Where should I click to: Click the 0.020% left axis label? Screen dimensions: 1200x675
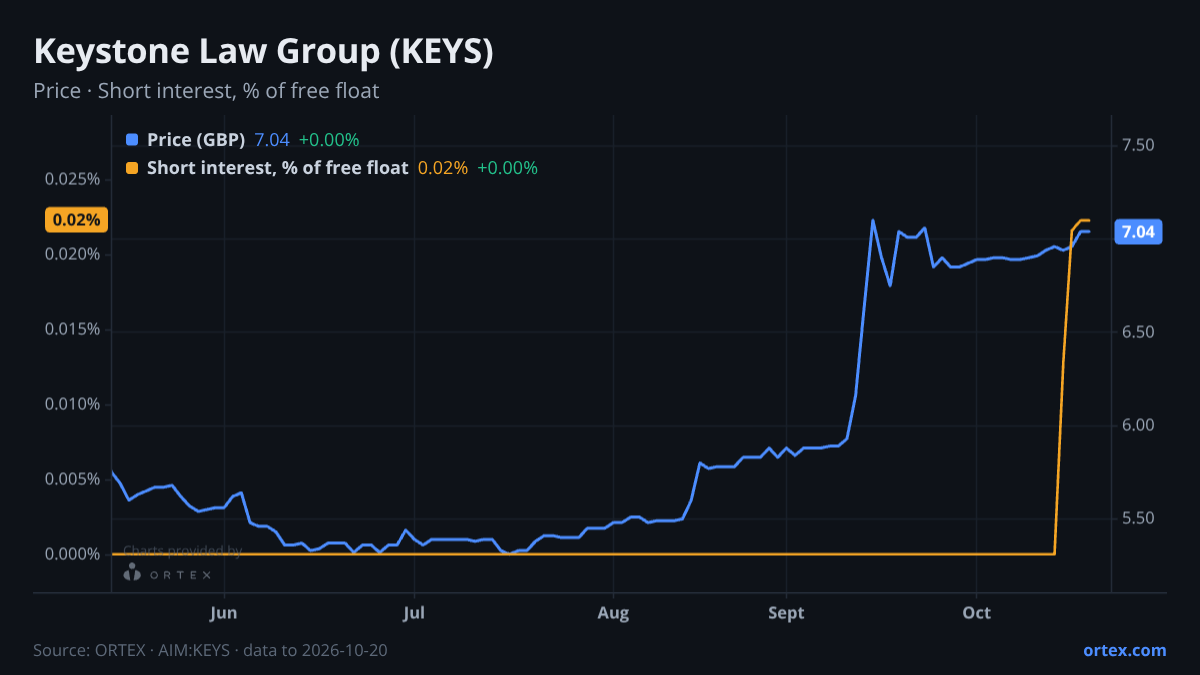(73, 255)
